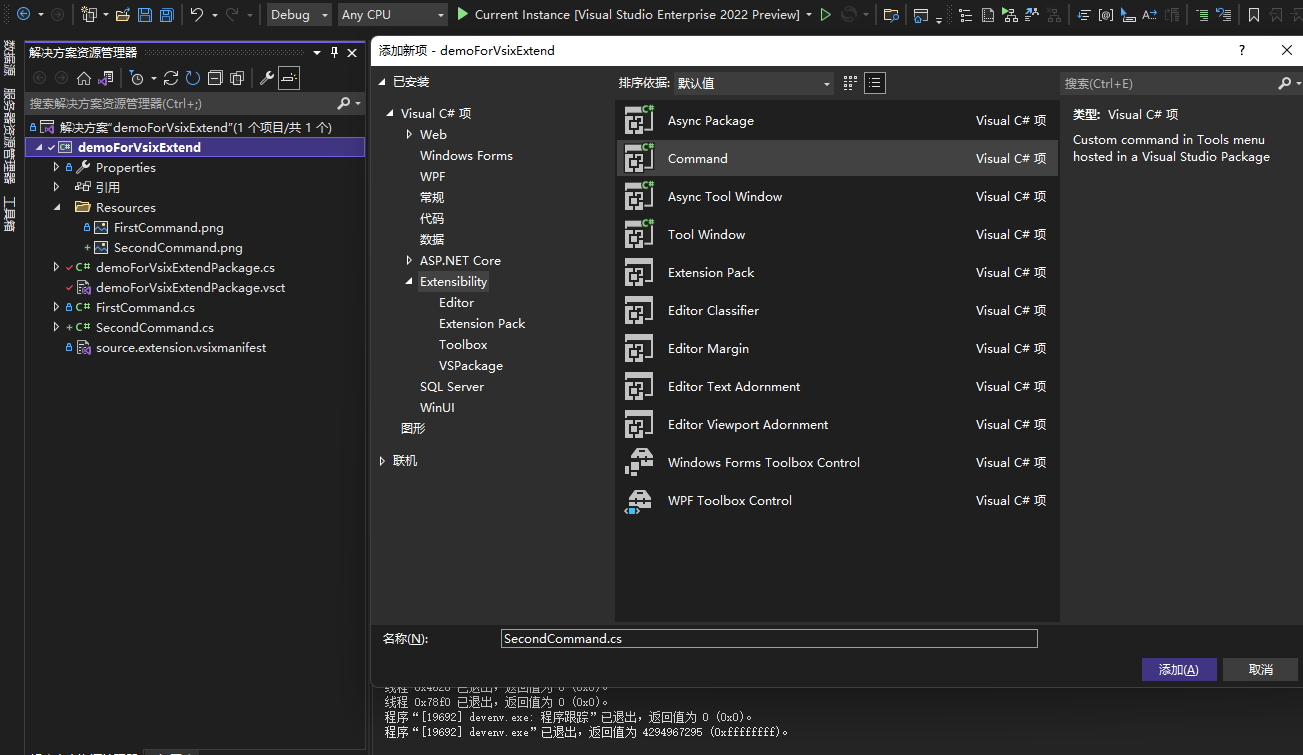Start debugging with the green Current Instance play button
The height and width of the screenshot is (755, 1303).
click(x=462, y=15)
